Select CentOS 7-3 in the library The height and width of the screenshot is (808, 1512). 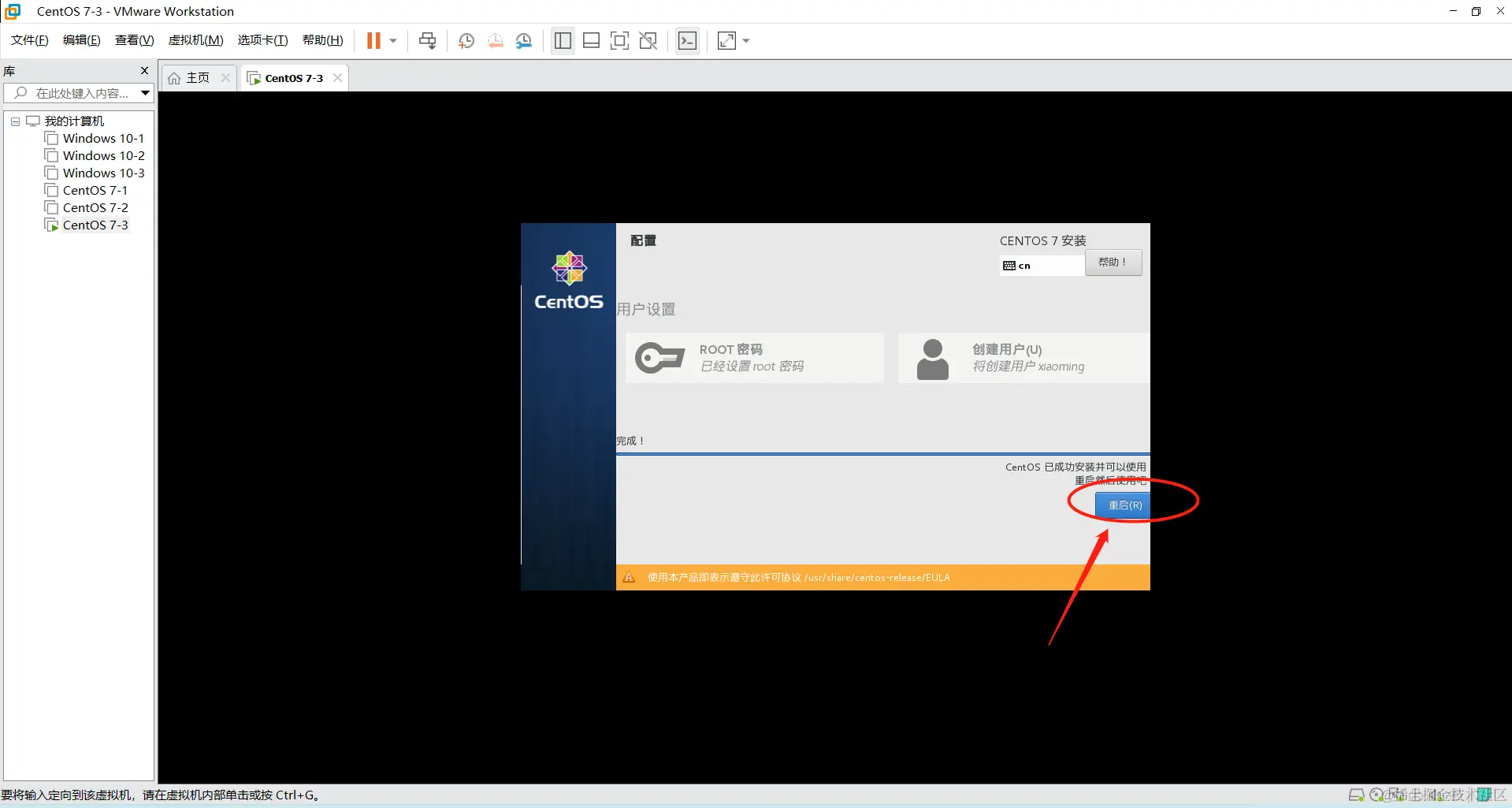pyautogui.click(x=95, y=225)
